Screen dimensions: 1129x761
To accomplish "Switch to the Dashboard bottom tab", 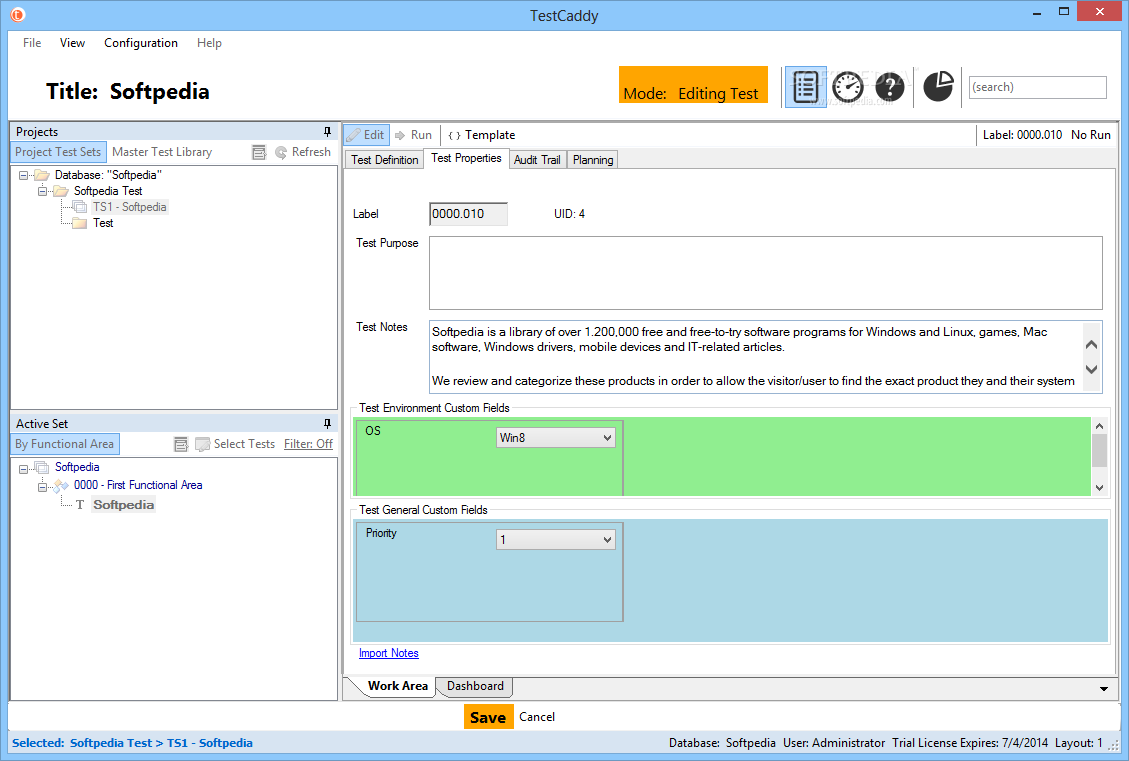I will (x=475, y=686).
